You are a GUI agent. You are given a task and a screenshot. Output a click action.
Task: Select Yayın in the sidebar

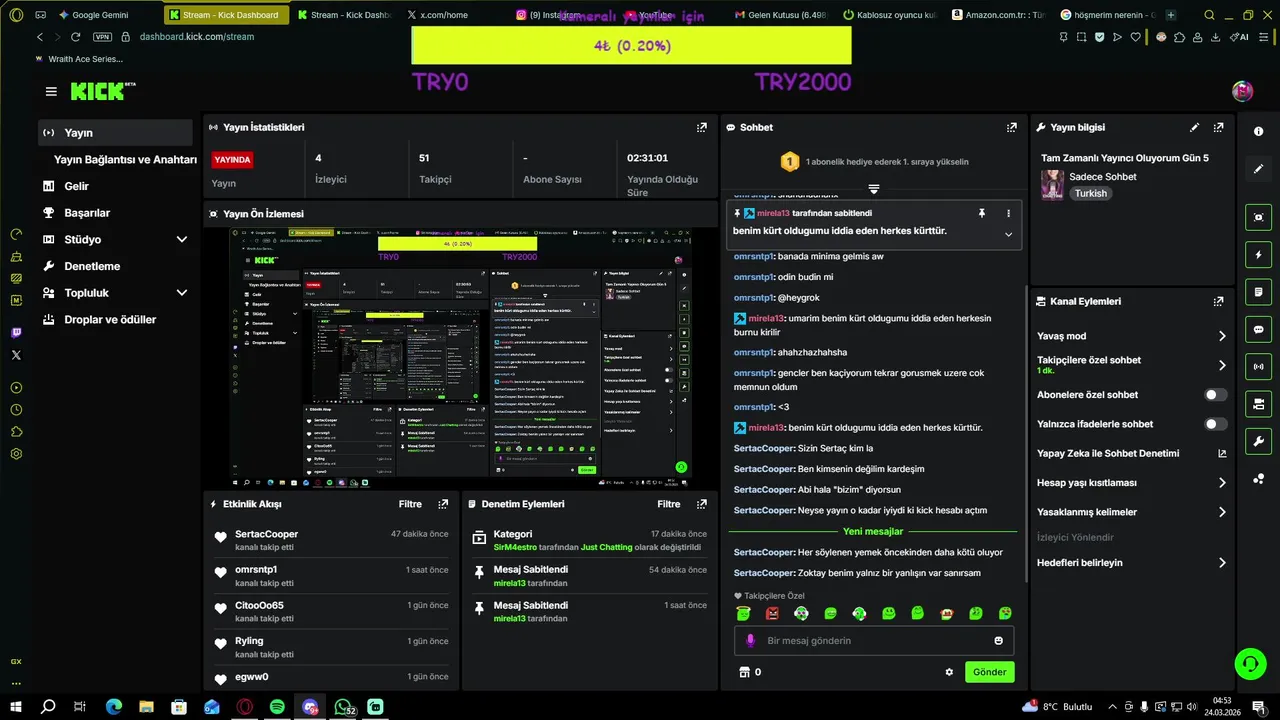[x=115, y=133]
